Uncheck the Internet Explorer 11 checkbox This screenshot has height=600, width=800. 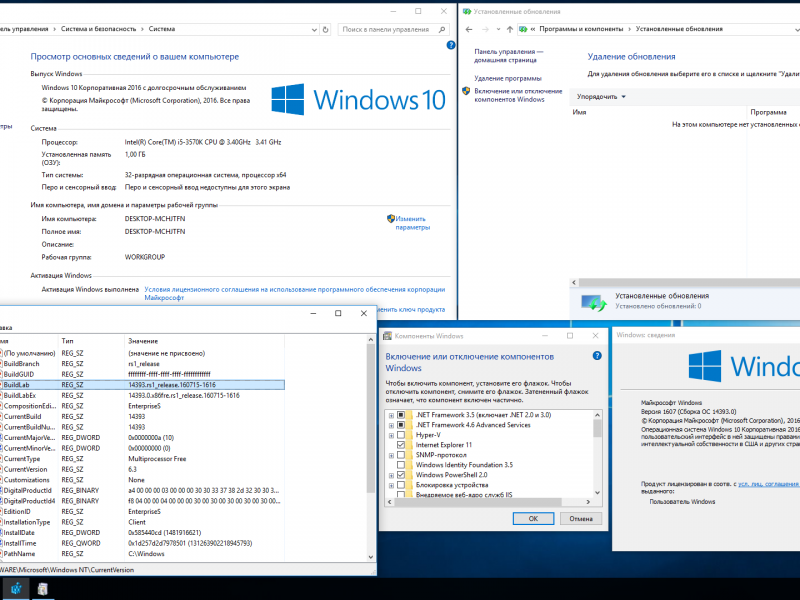(x=401, y=445)
